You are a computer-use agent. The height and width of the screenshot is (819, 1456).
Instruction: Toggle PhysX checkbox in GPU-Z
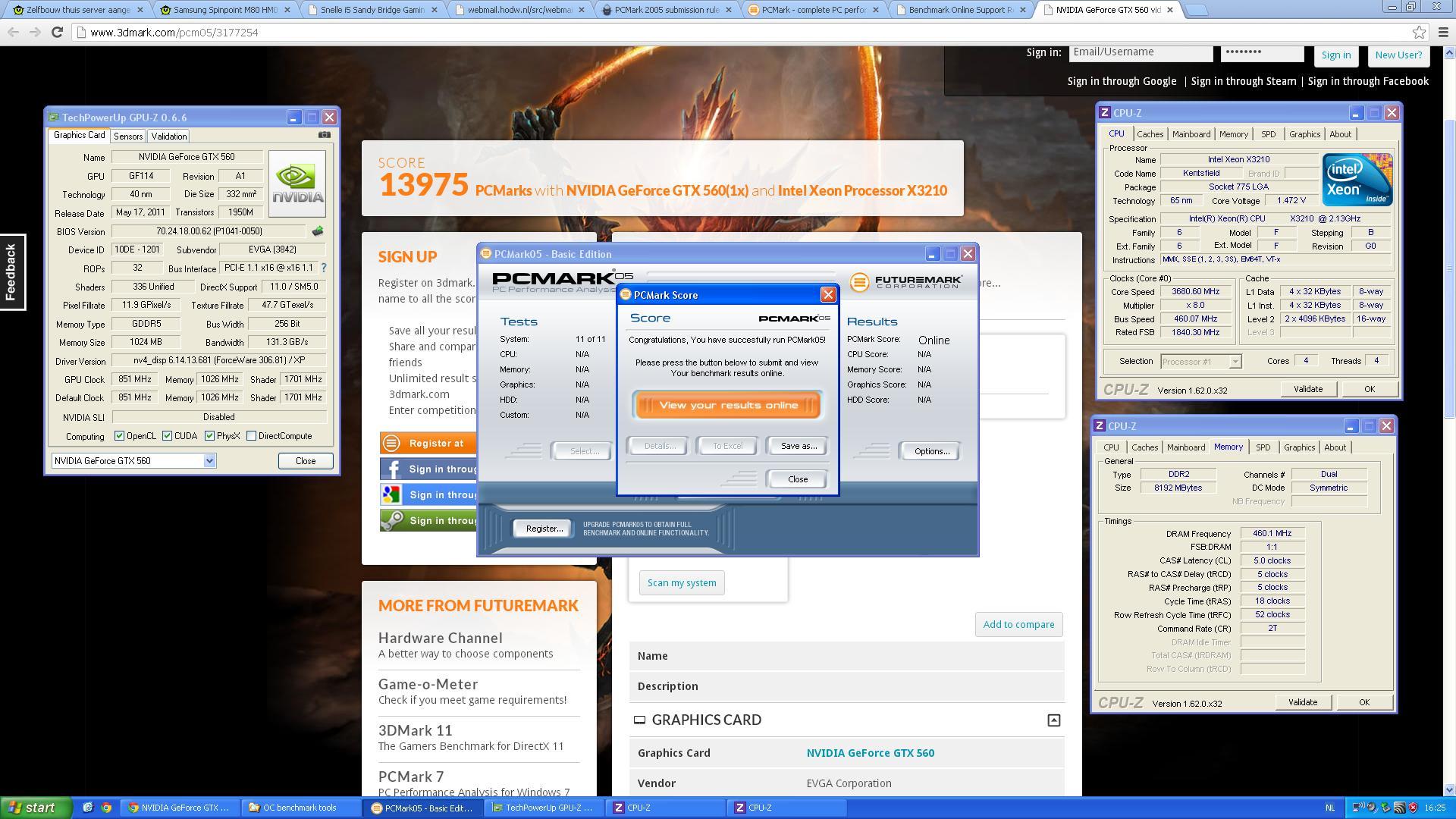(209, 436)
